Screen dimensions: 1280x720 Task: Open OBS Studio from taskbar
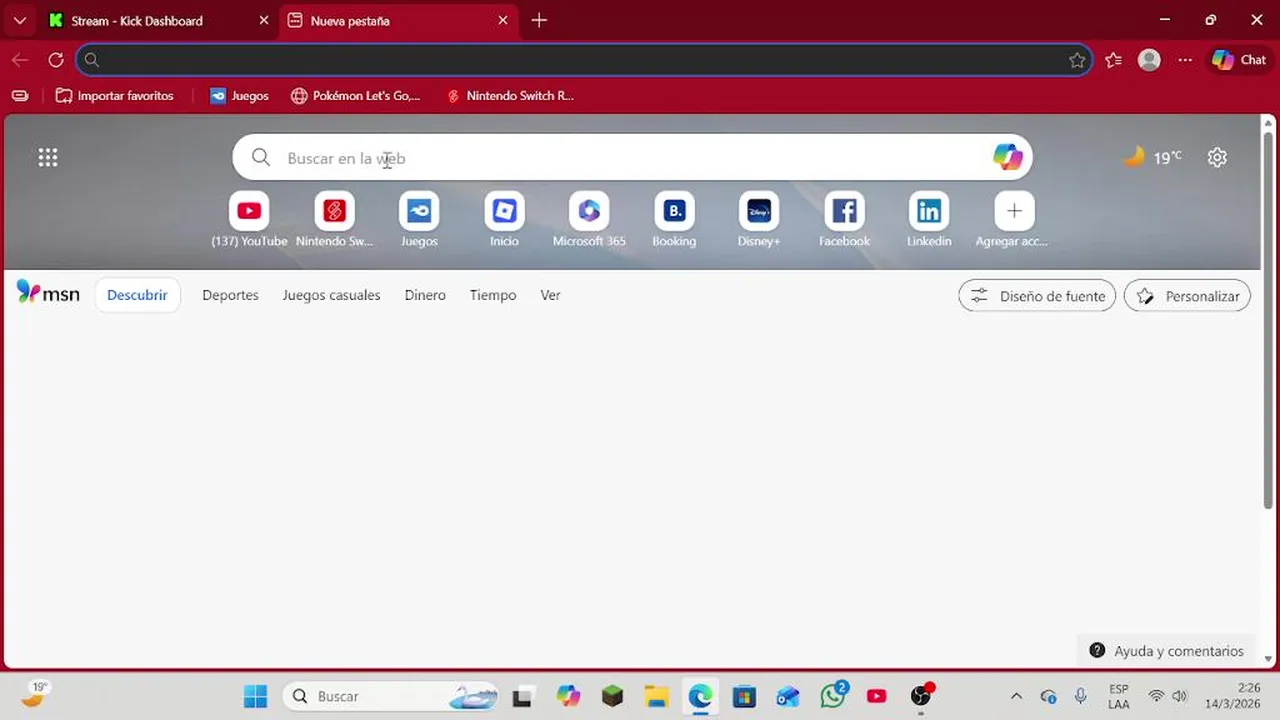tap(921, 696)
